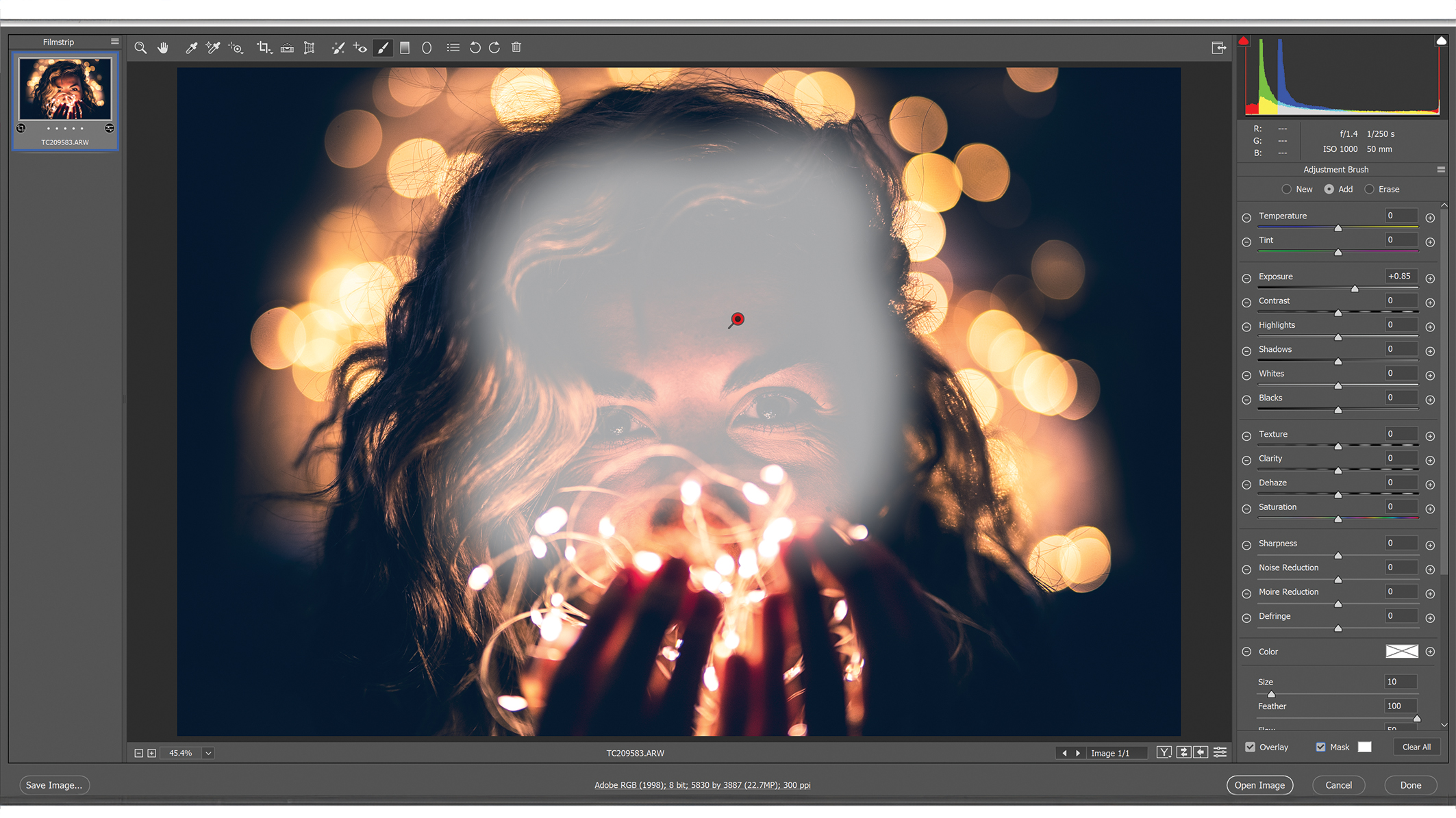Viewport: 1456px width, 818px height.
Task: Select the Hand tool
Action: click(x=163, y=47)
